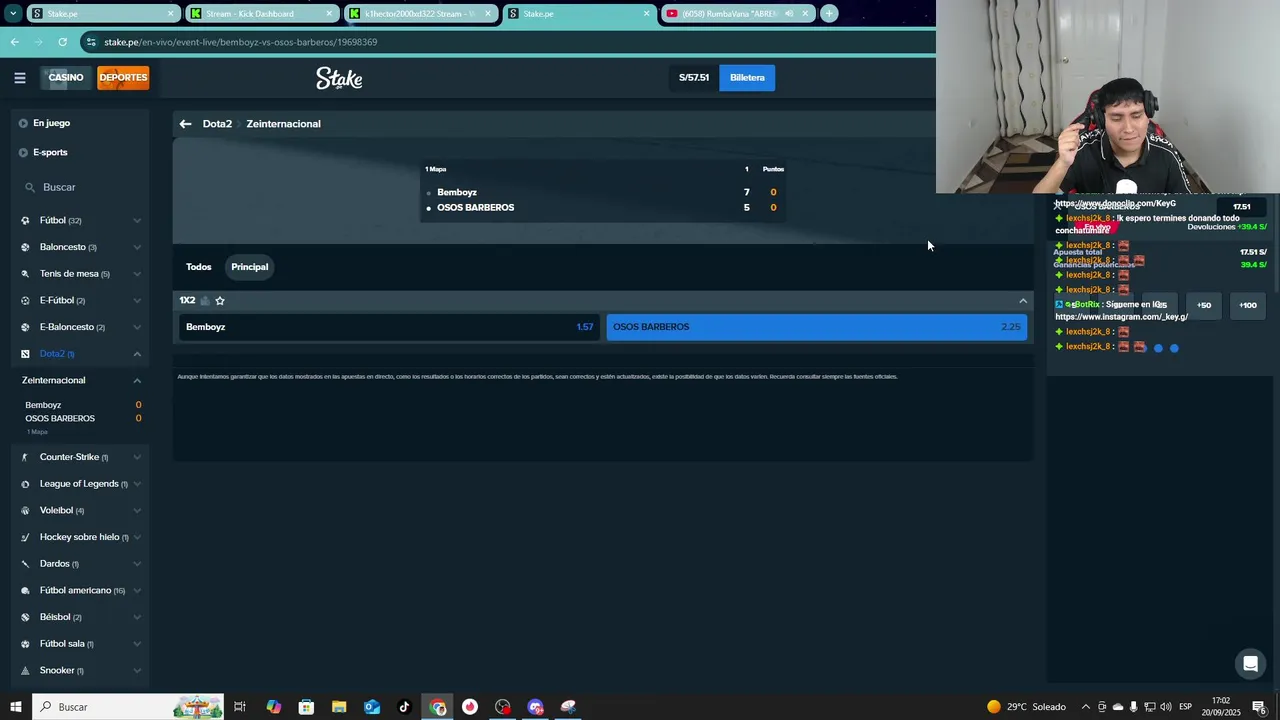Select the Principal markets tab
1280x720 pixels.
point(250,267)
